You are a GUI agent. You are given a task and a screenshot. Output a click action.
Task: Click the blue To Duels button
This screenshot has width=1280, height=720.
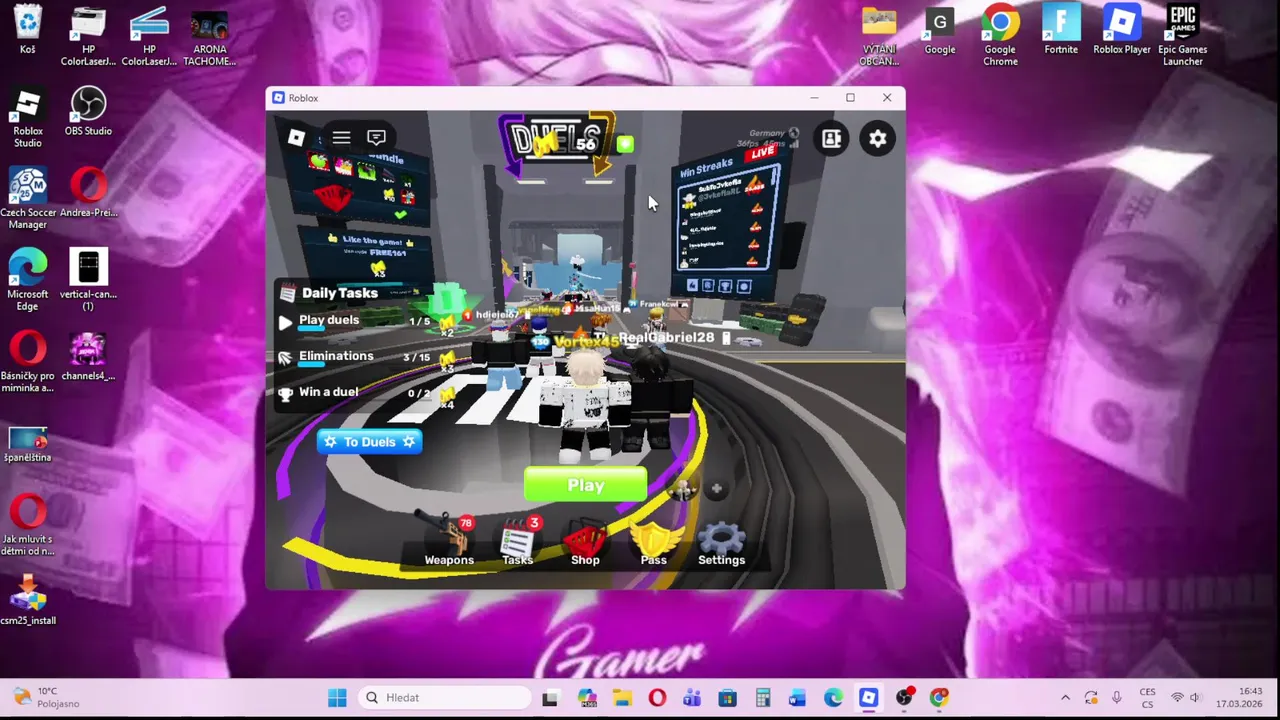(x=369, y=442)
